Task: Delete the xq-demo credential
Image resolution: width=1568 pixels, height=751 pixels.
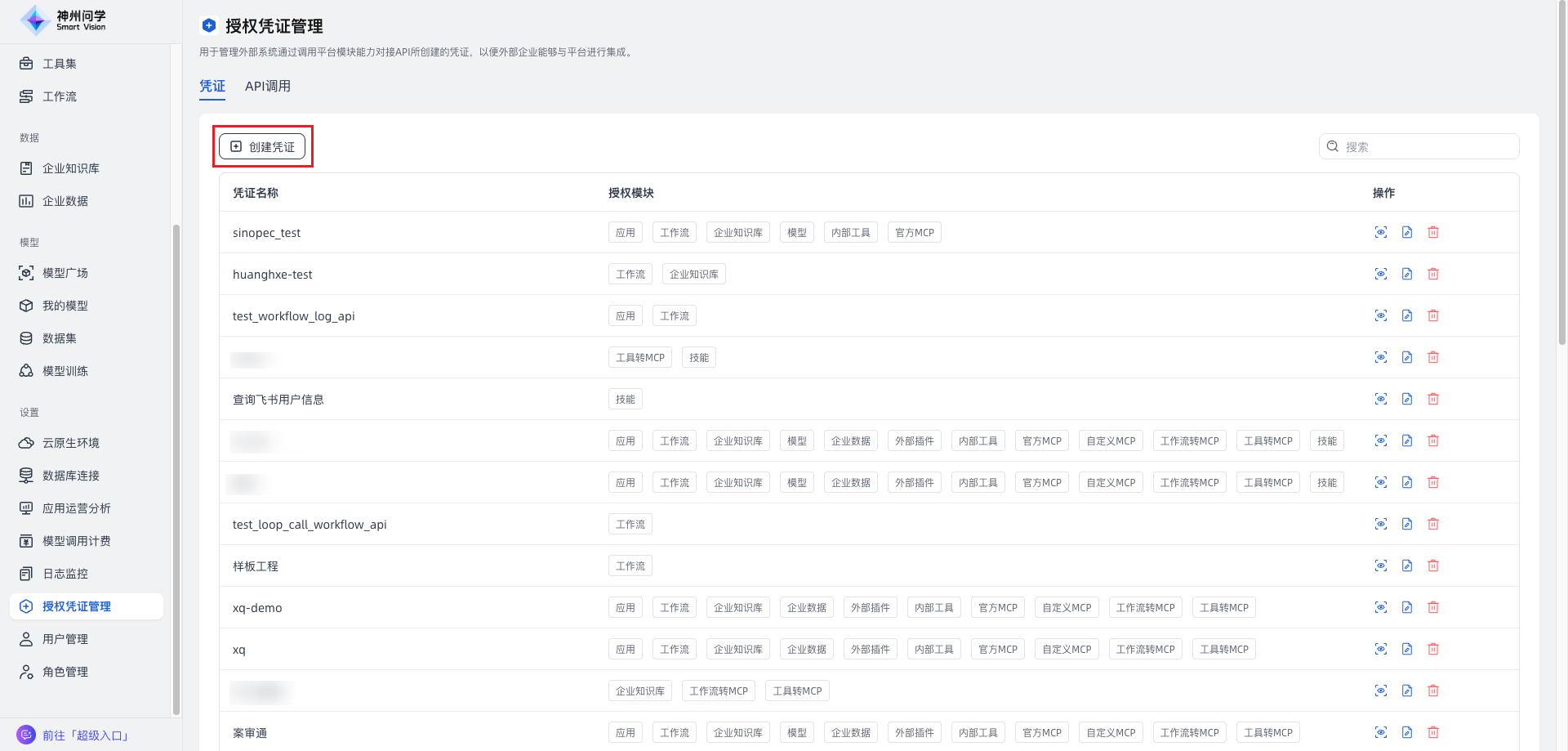Action: point(1433,607)
